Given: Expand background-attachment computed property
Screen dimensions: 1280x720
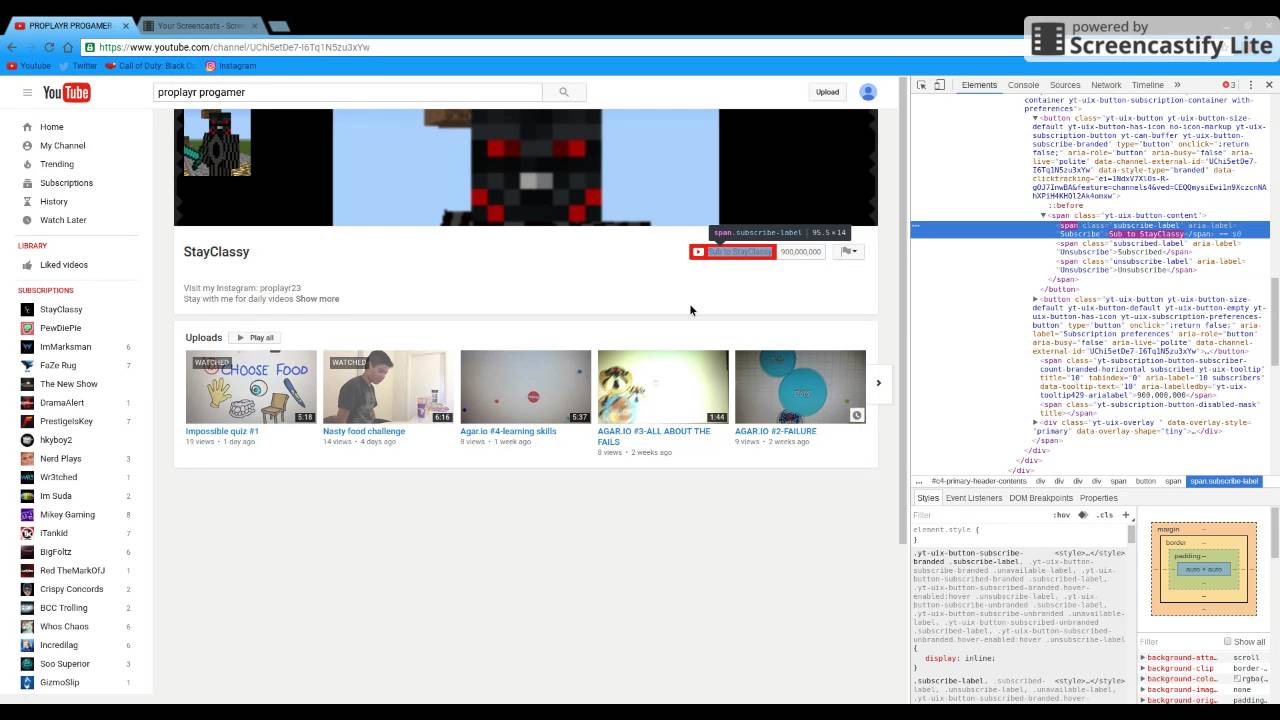Looking at the screenshot, I should tap(1143, 658).
